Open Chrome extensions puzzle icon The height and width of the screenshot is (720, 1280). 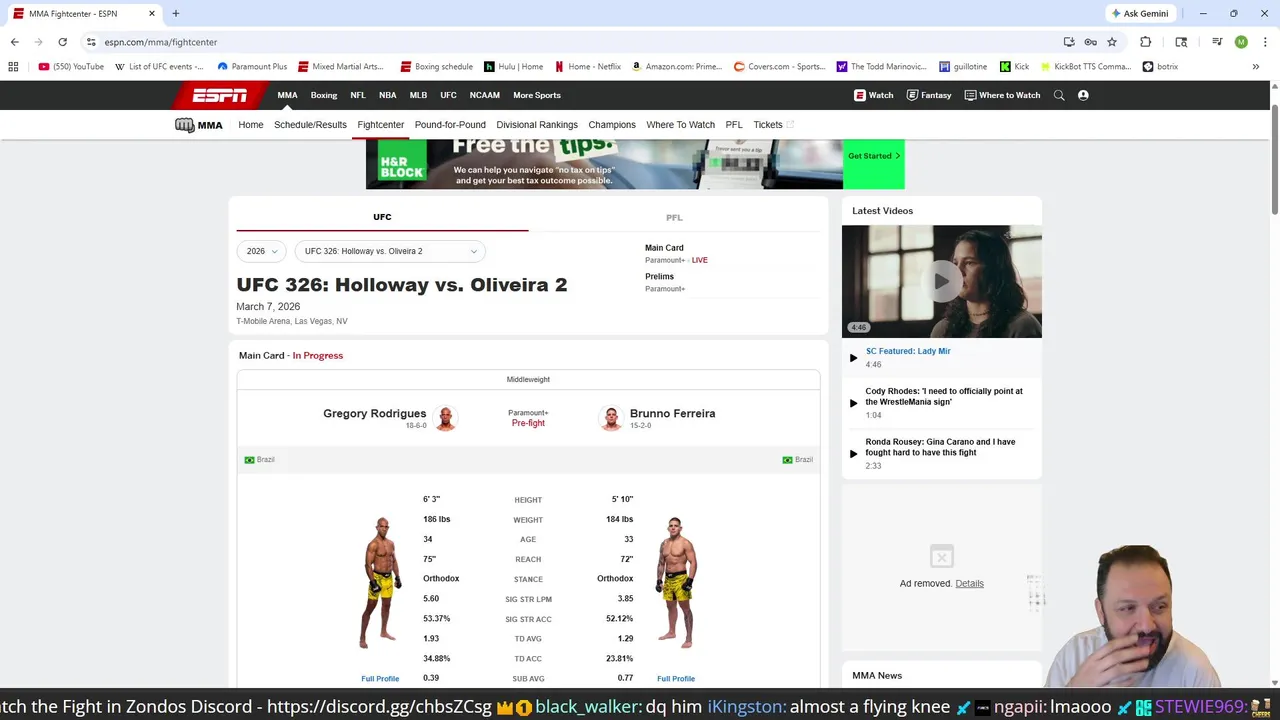(x=1145, y=42)
